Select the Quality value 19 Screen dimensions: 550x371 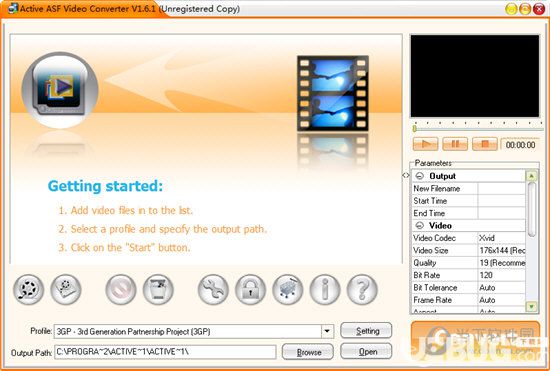point(502,263)
